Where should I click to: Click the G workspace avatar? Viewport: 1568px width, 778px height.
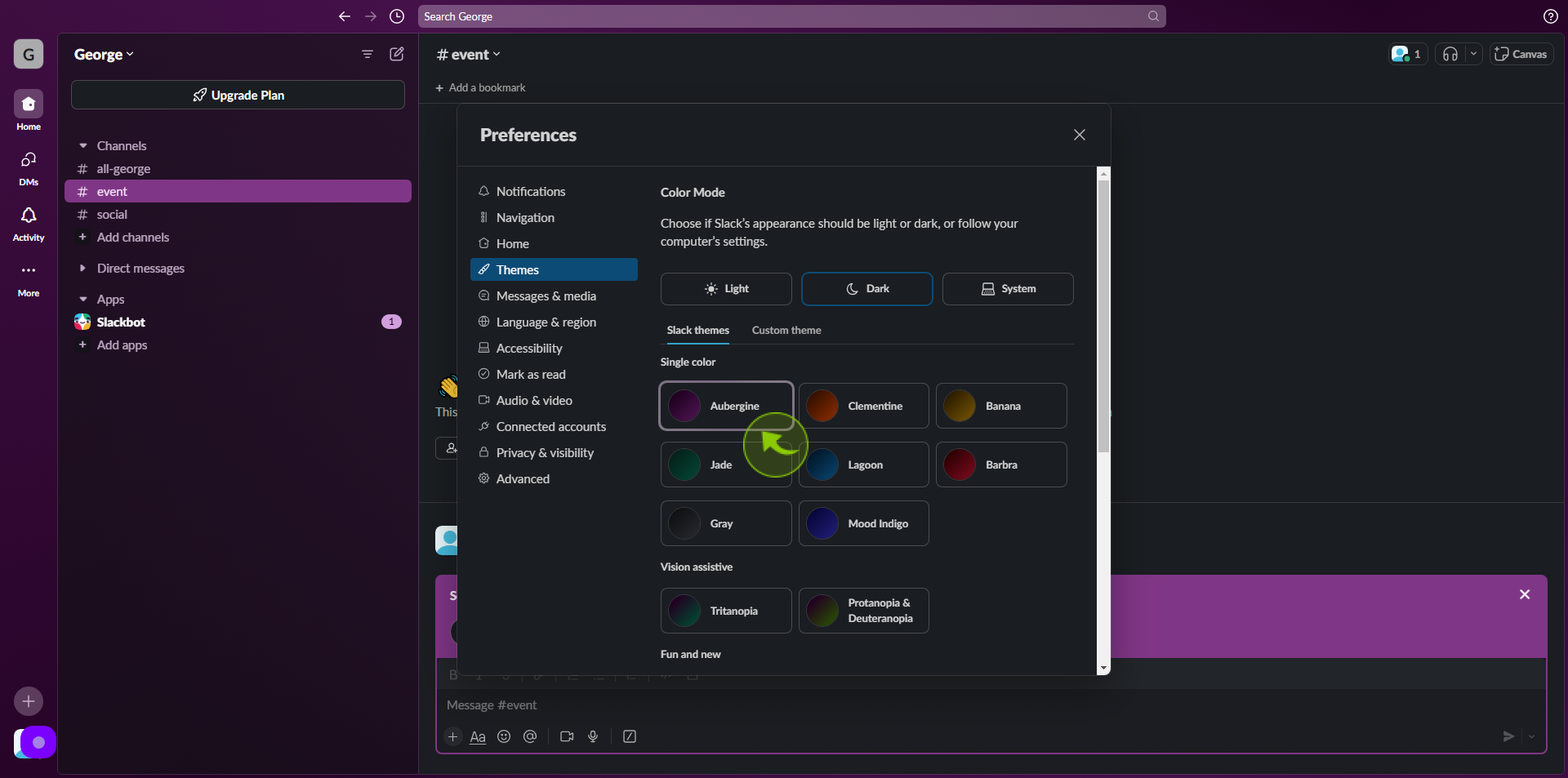pos(29,55)
